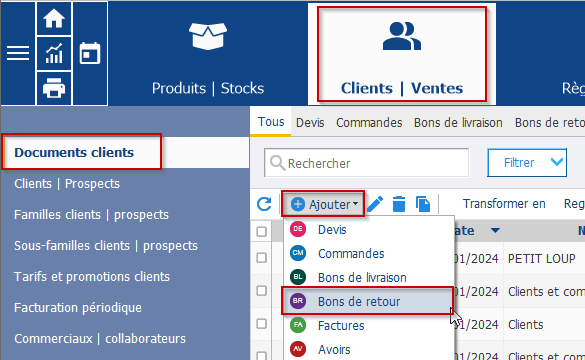
Task: Click the pencil edit icon
Action: click(375, 204)
